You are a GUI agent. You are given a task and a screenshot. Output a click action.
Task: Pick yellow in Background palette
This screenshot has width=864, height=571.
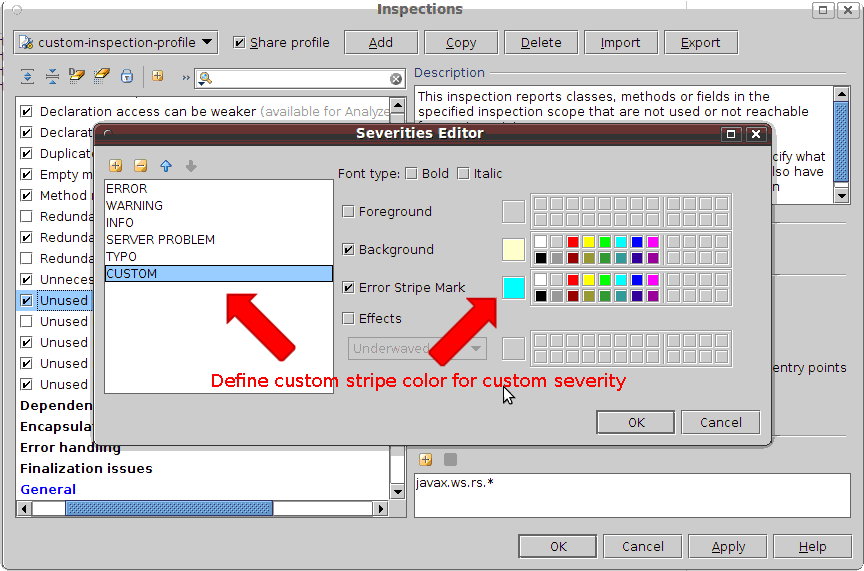589,242
